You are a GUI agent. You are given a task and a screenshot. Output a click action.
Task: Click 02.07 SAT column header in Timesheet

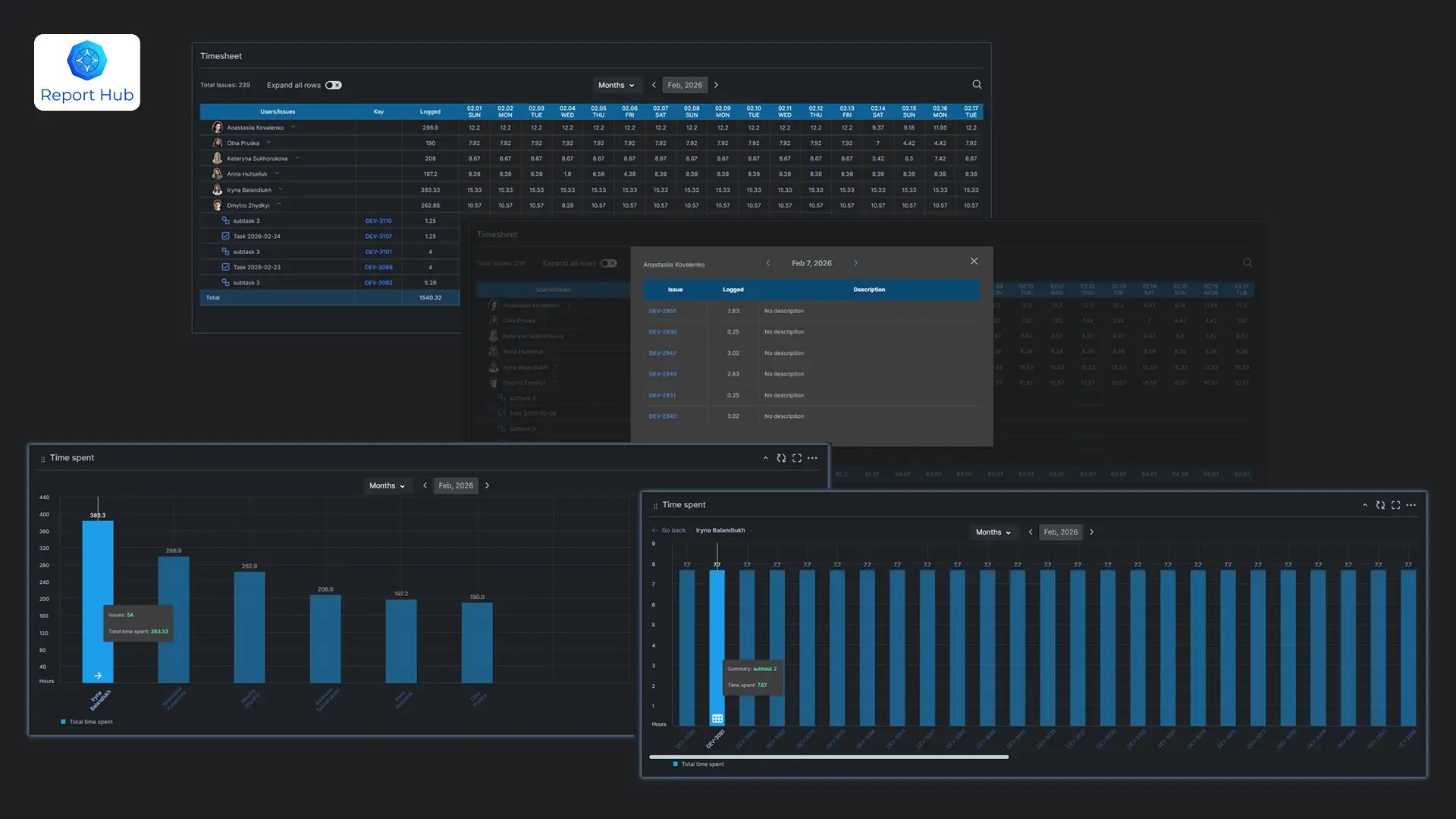[x=661, y=111]
